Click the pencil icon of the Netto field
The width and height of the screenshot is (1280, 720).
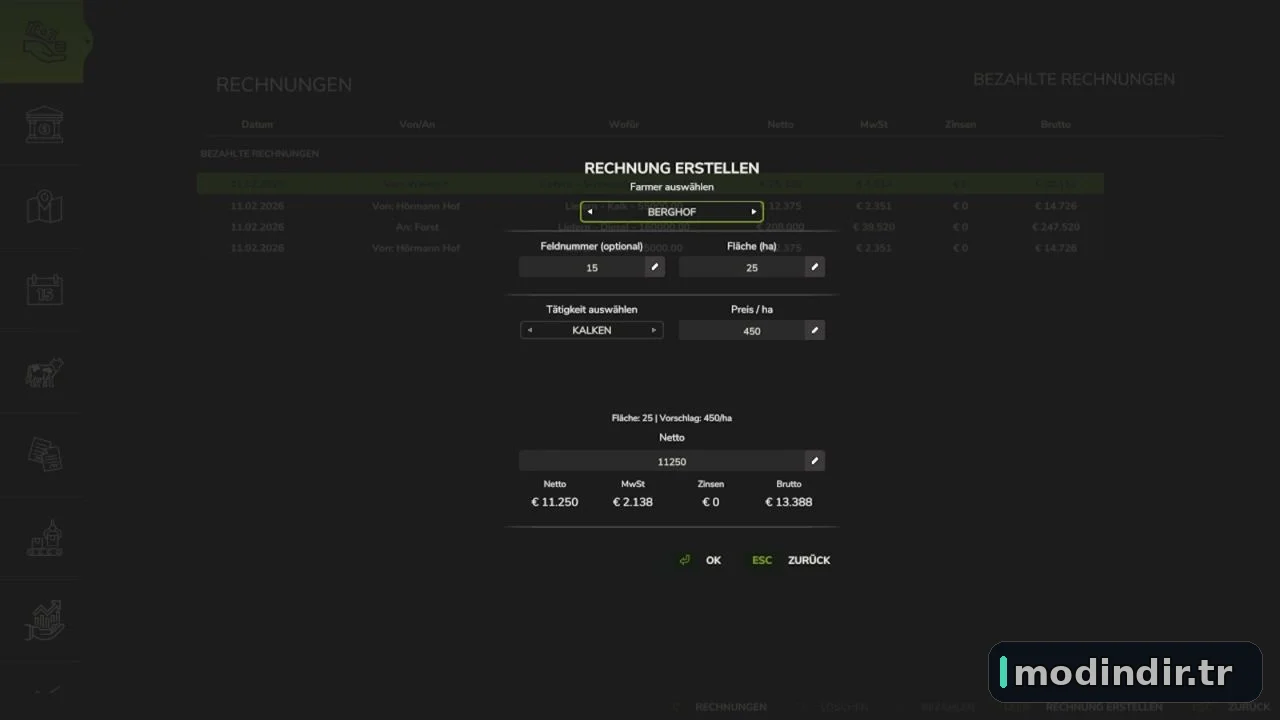pyautogui.click(x=815, y=461)
